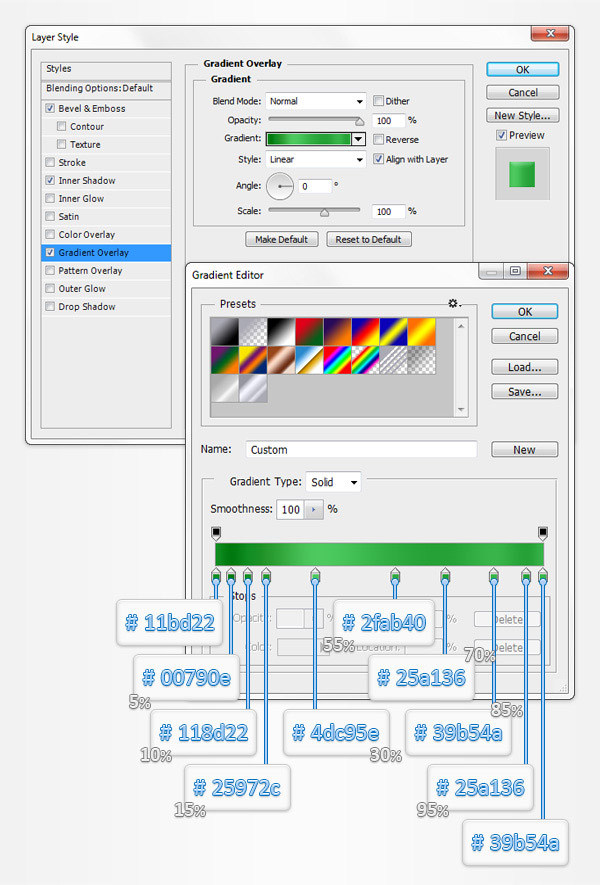Enable the Dither checkbox
The height and width of the screenshot is (885, 600).
tap(379, 101)
